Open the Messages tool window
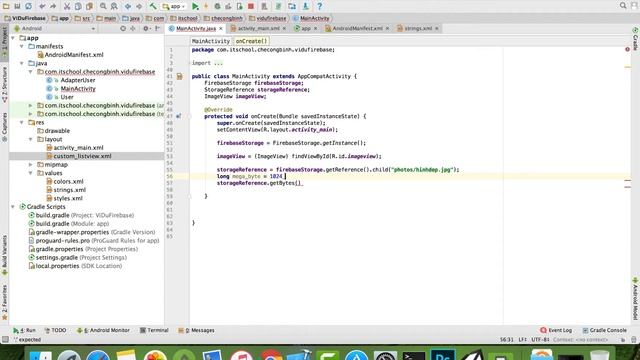640x360 pixels. tap(196, 330)
